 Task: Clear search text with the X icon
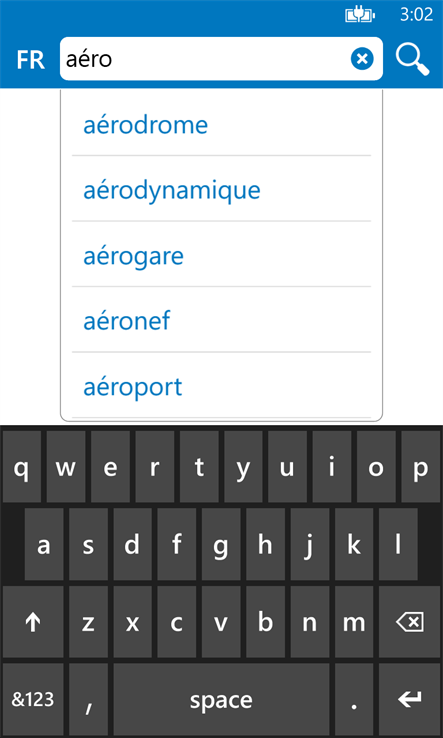coord(362,59)
